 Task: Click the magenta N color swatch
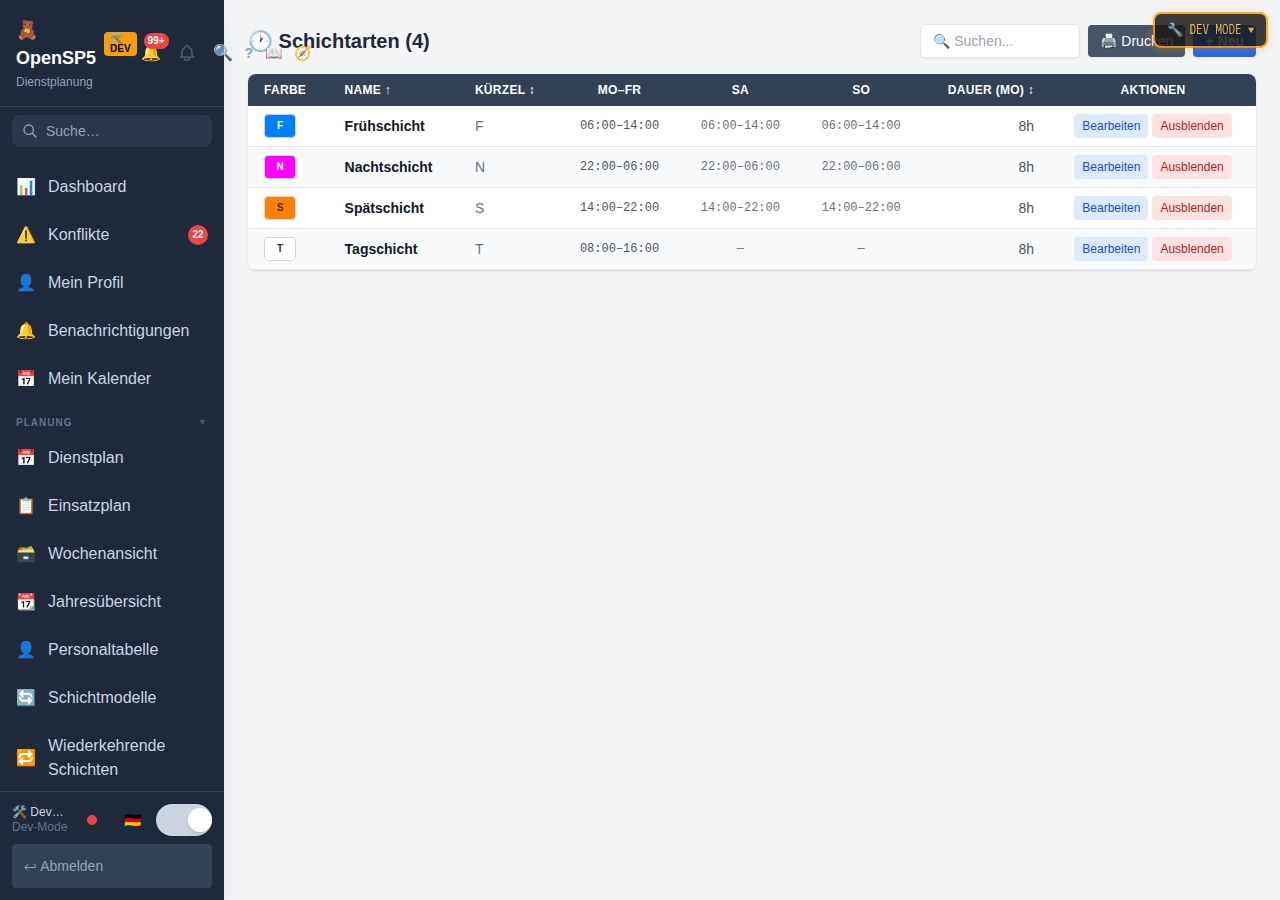click(x=280, y=167)
